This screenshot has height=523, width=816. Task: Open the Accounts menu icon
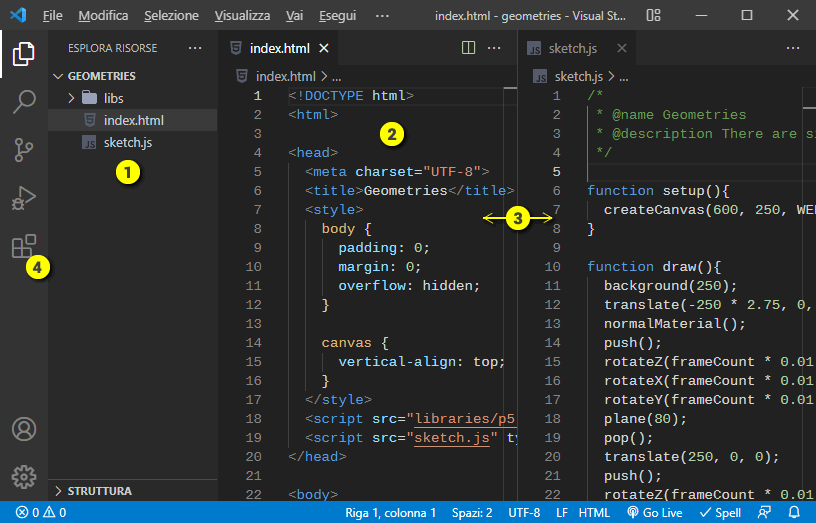(x=23, y=429)
